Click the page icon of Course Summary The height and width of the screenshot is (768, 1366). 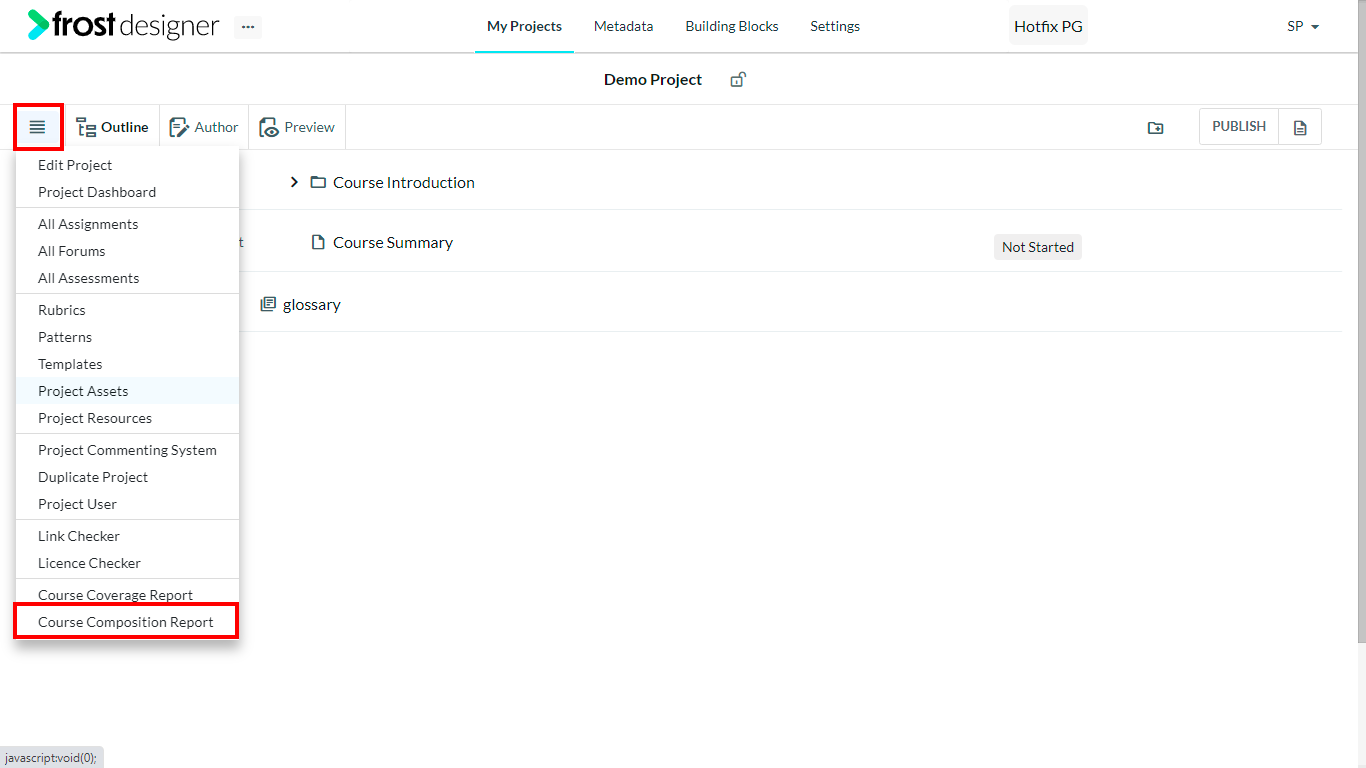pyautogui.click(x=318, y=242)
